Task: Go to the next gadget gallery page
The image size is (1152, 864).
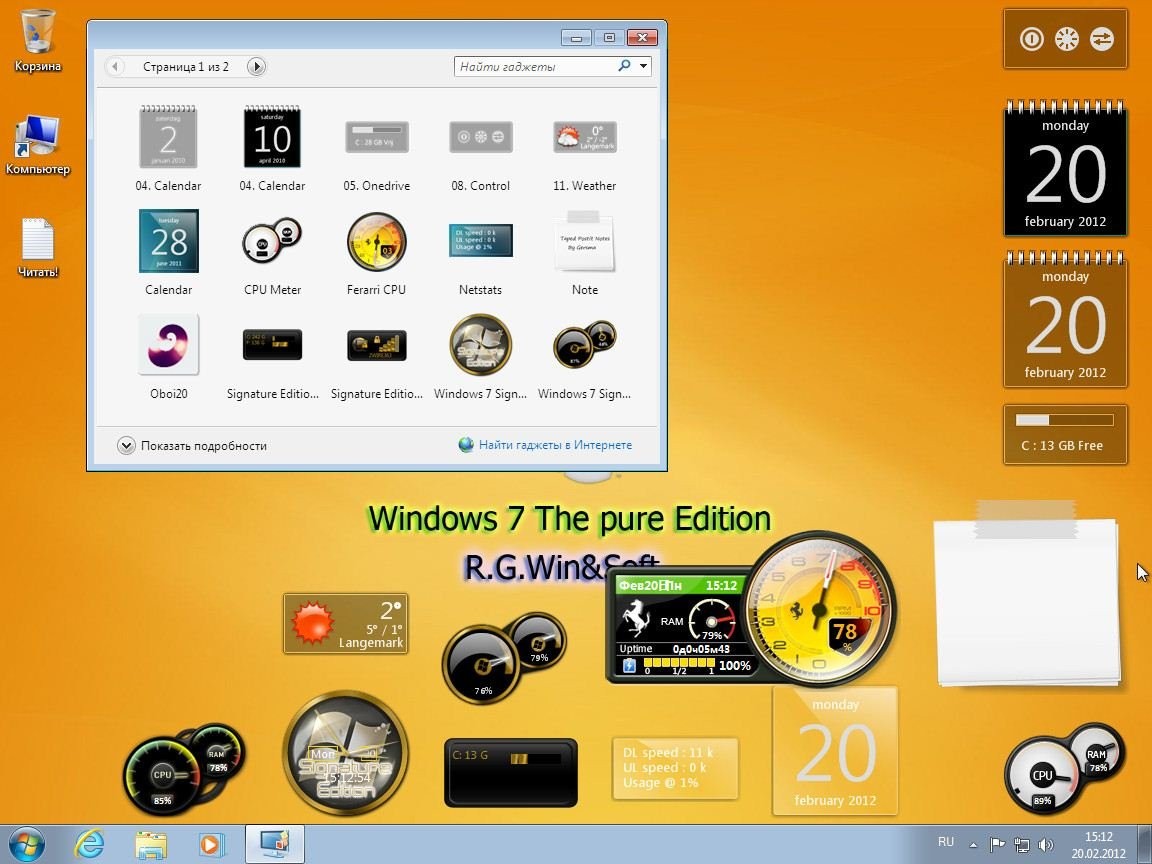Action: (256, 67)
